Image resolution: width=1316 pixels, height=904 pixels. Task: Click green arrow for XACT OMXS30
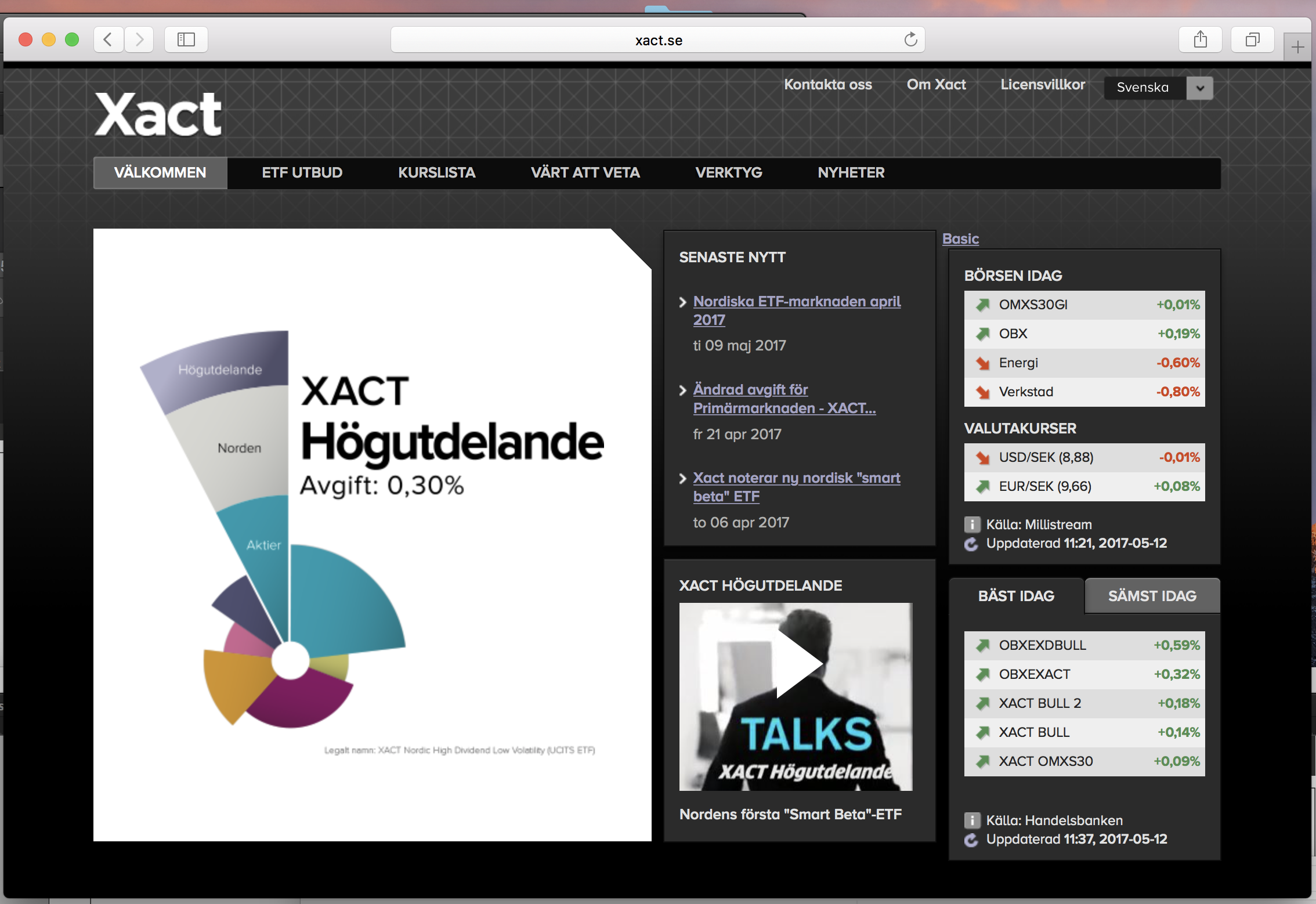point(982,762)
